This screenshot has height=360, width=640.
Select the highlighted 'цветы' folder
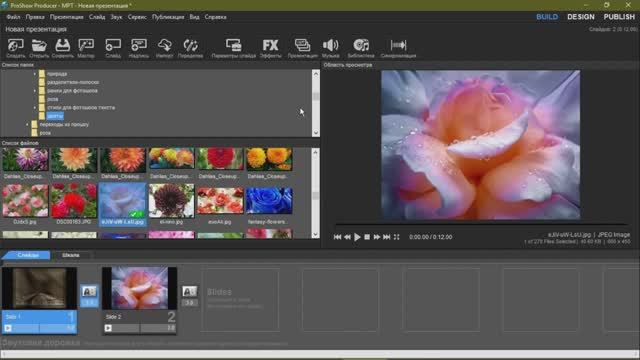[x=55, y=116]
